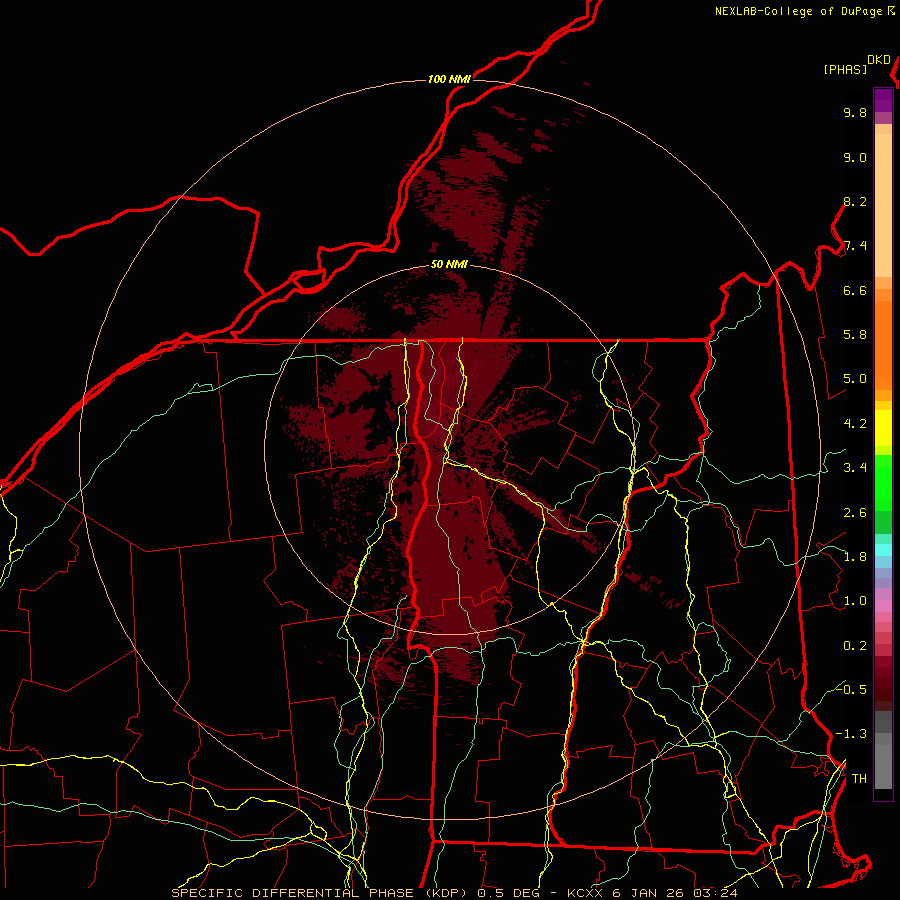900x900 pixels.
Task: Click the DKD legend title
Action: click(x=879, y=60)
